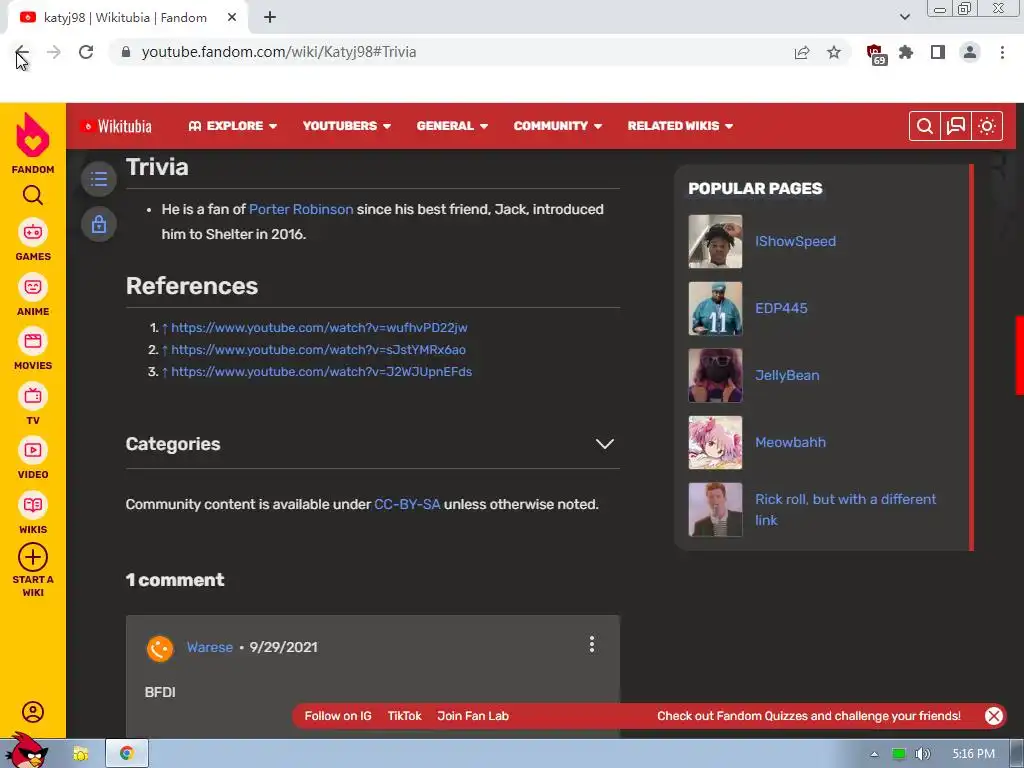
Task: Bookmark this page with star icon
Action: [834, 52]
